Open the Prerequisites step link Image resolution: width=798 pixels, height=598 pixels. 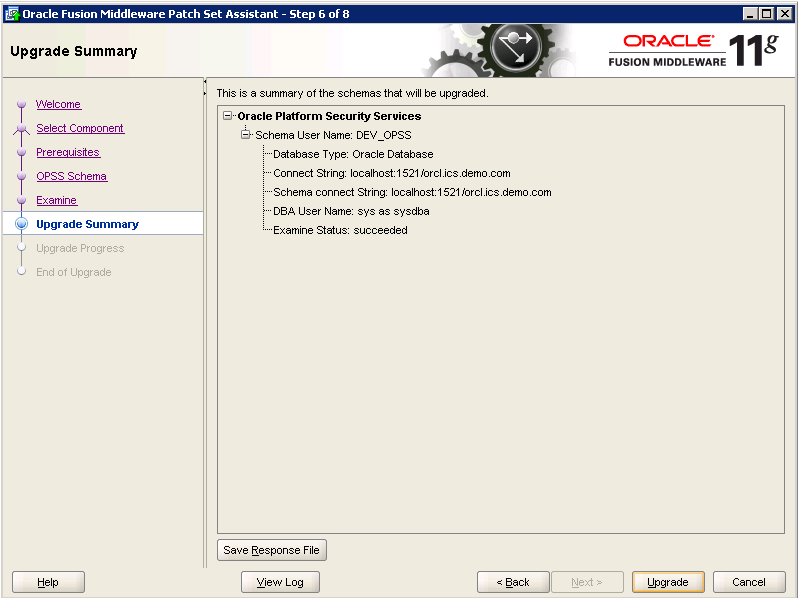tap(68, 152)
